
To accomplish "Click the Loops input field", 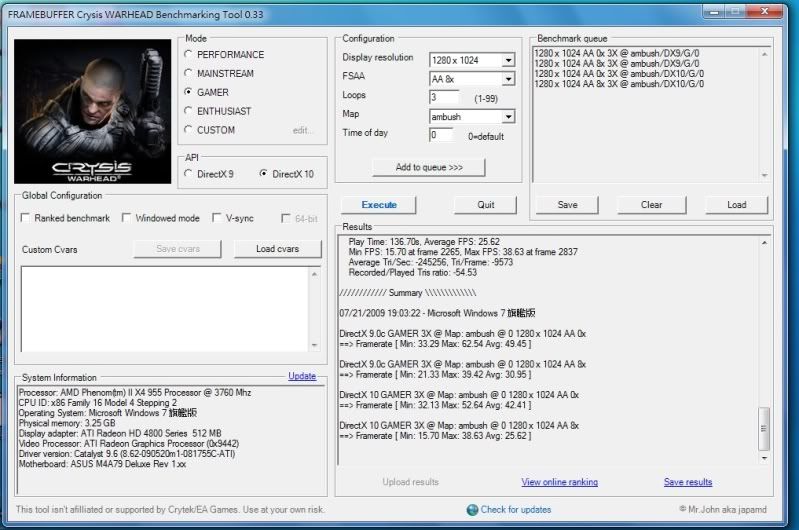I will 444,97.
